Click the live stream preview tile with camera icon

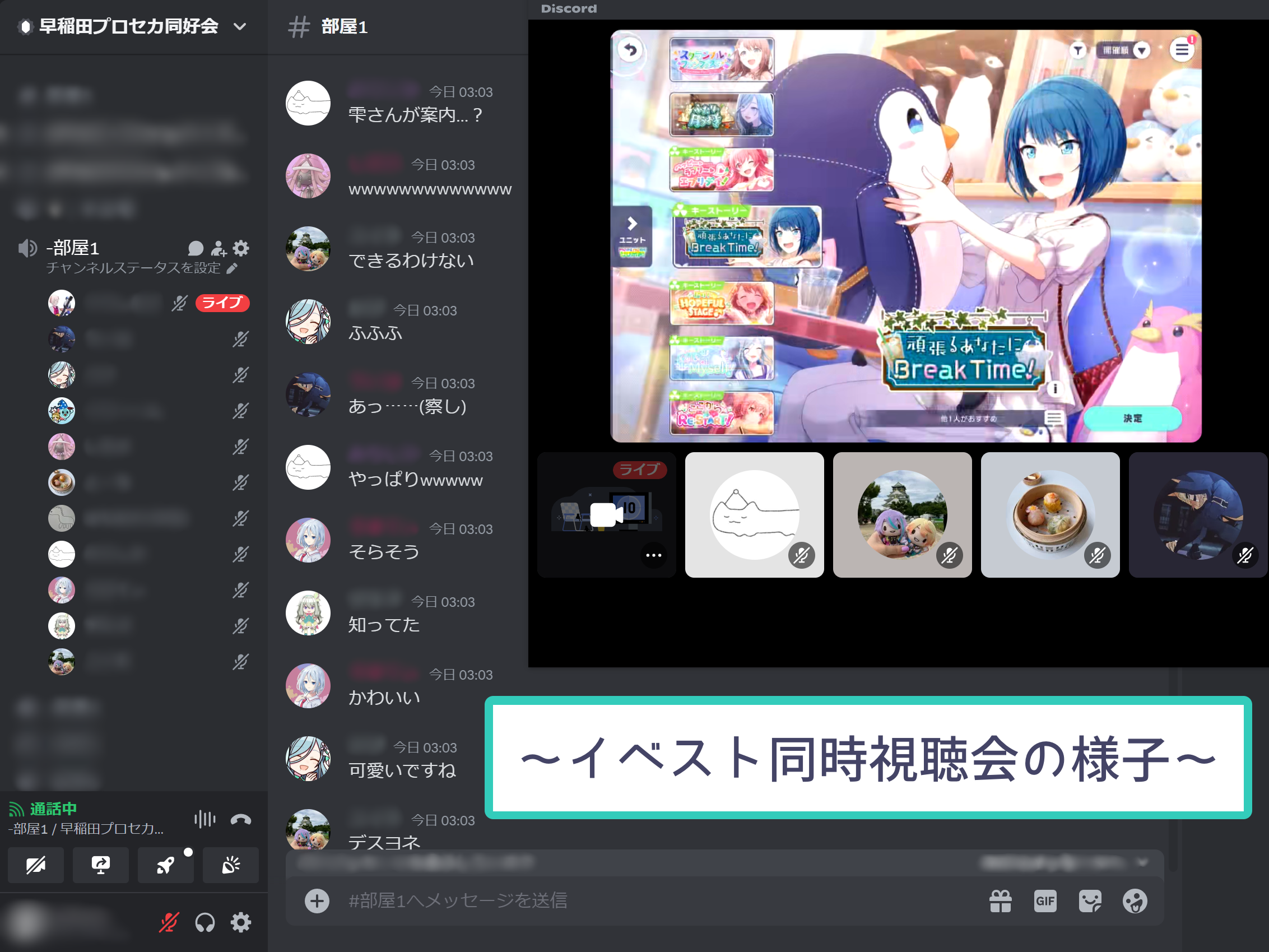point(606,515)
